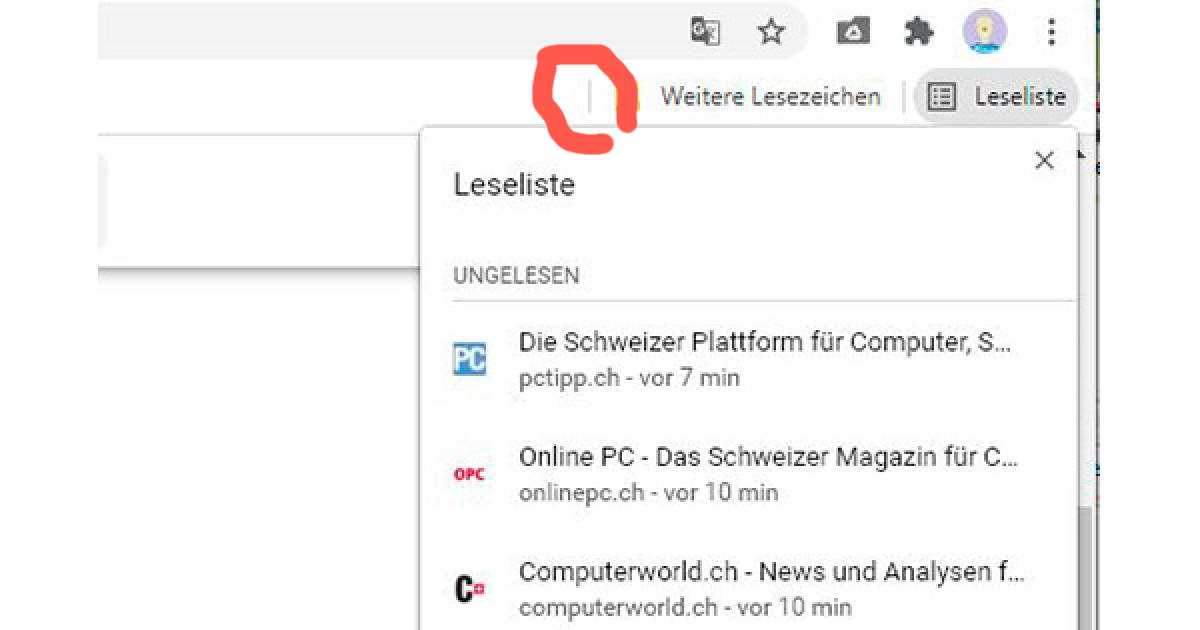
Task: Toggle the Leseliste button in bookmarks bar
Action: (996, 97)
